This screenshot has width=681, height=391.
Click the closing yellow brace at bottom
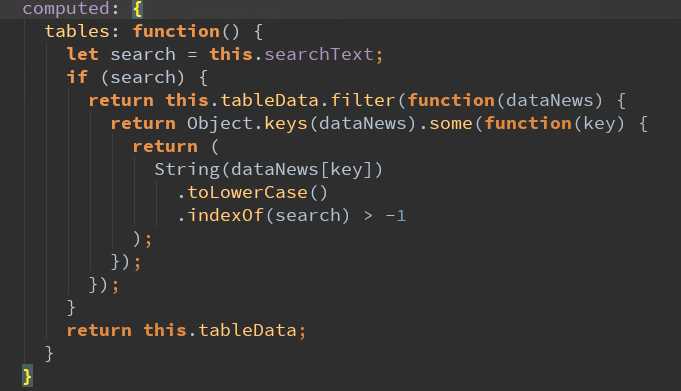[27, 376]
